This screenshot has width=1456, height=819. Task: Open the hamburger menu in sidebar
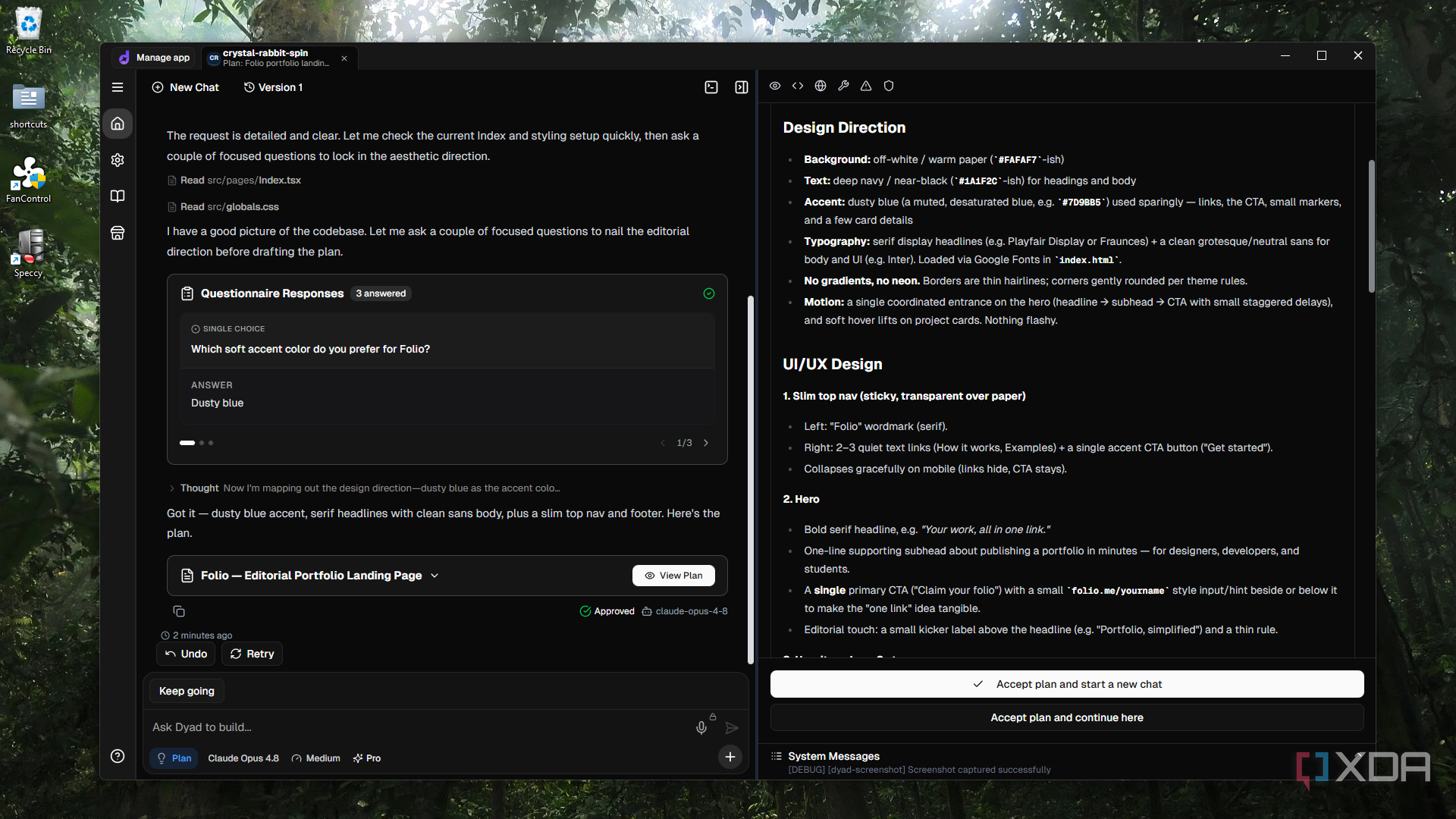(118, 87)
